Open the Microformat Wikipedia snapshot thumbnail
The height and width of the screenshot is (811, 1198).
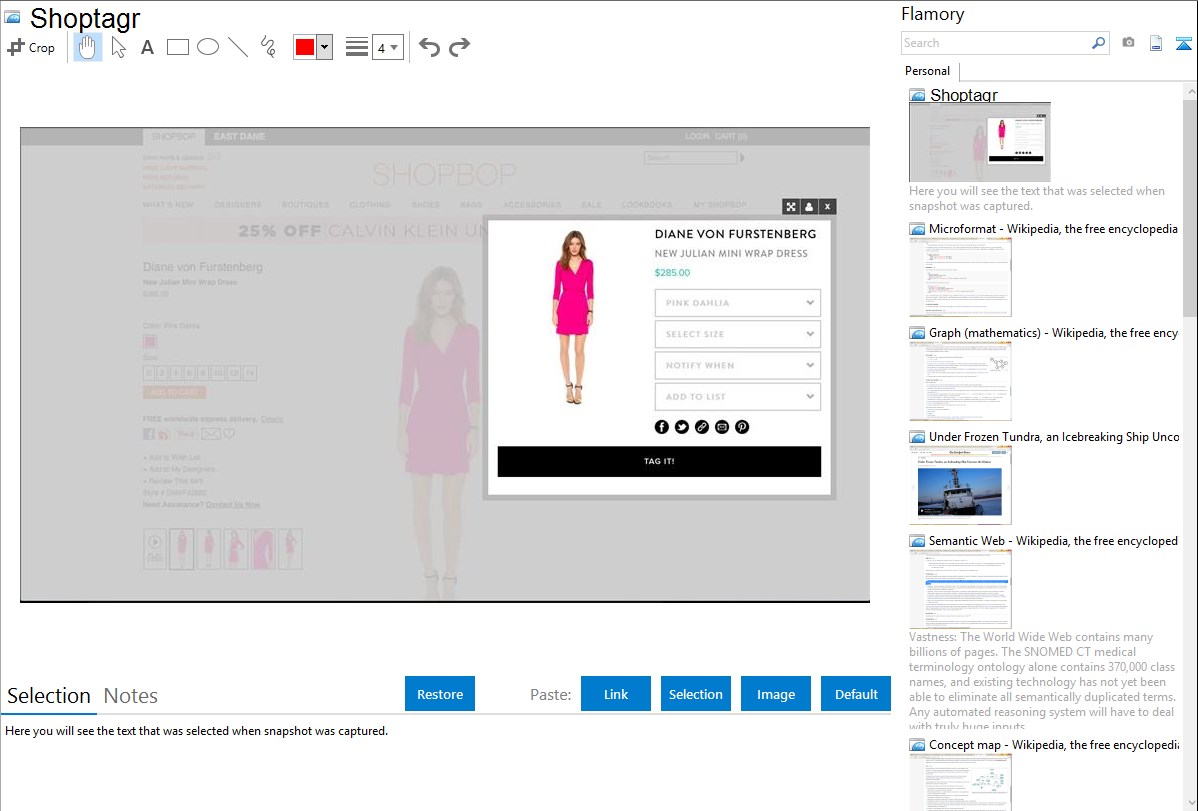960,277
